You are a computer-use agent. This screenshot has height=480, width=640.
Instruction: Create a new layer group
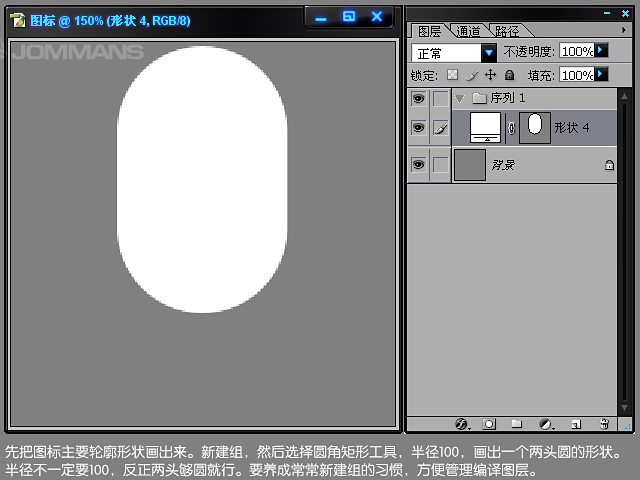pos(517,424)
